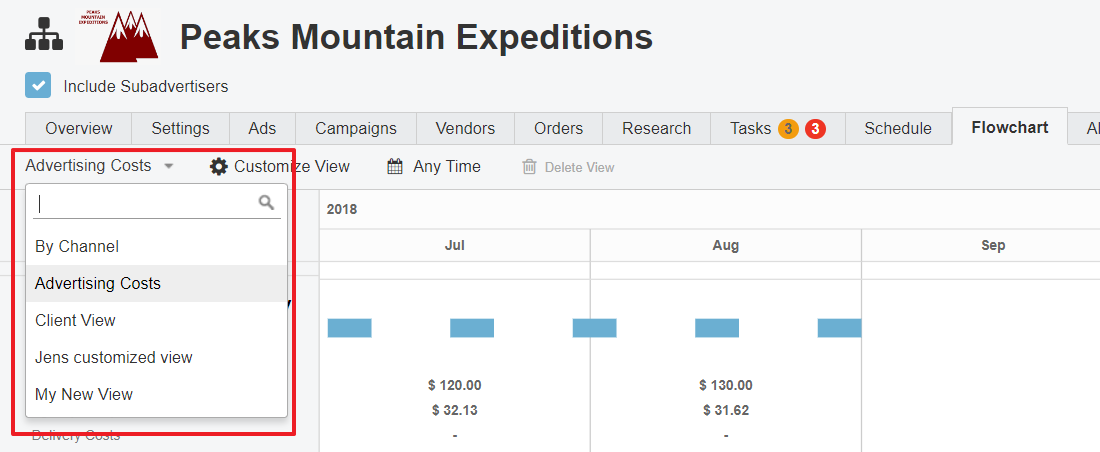Click the trash icon for Delete View
The image size is (1100, 452).
click(x=529, y=167)
